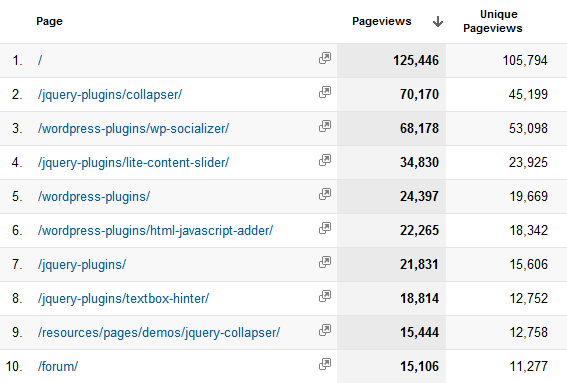The width and height of the screenshot is (567, 383).
Task: Sort by Unique Pageviews column header
Action: tap(493, 21)
